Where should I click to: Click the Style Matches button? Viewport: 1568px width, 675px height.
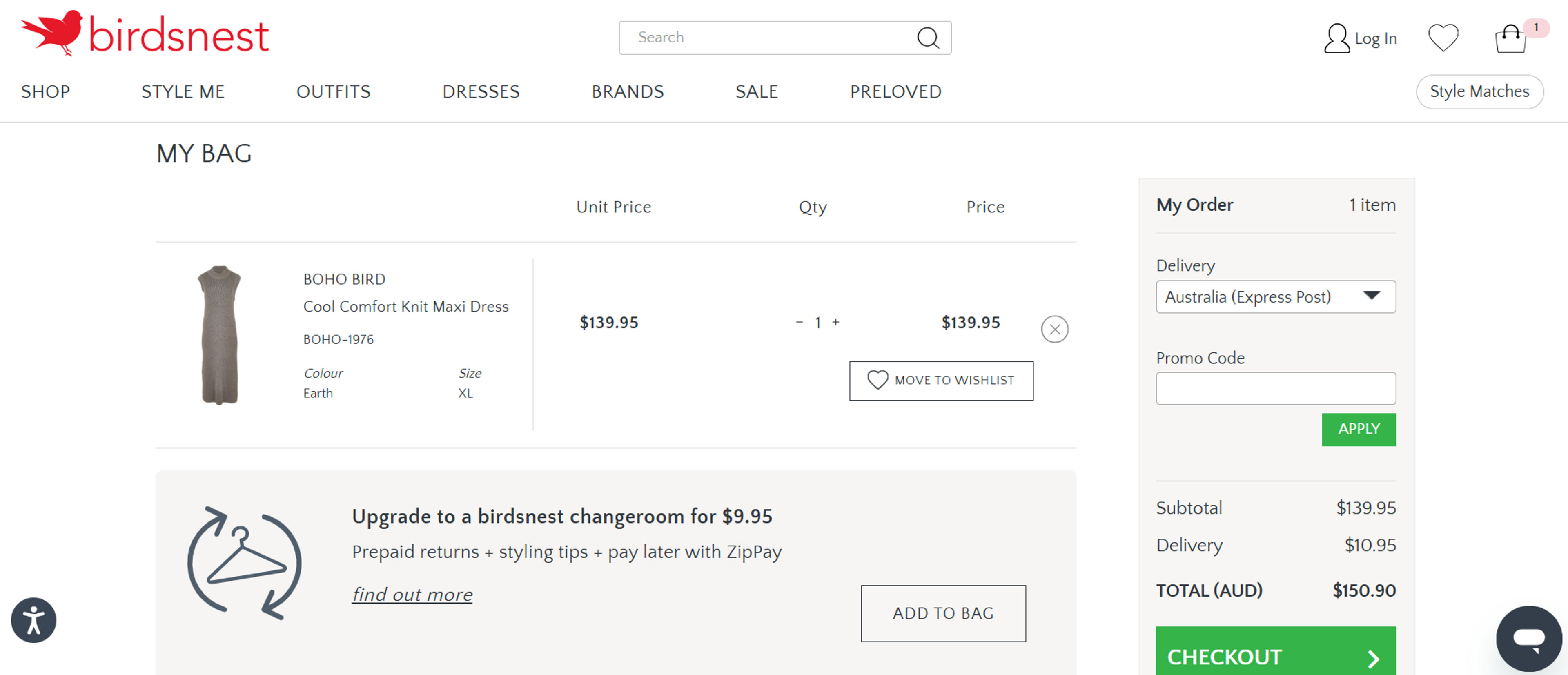point(1479,92)
